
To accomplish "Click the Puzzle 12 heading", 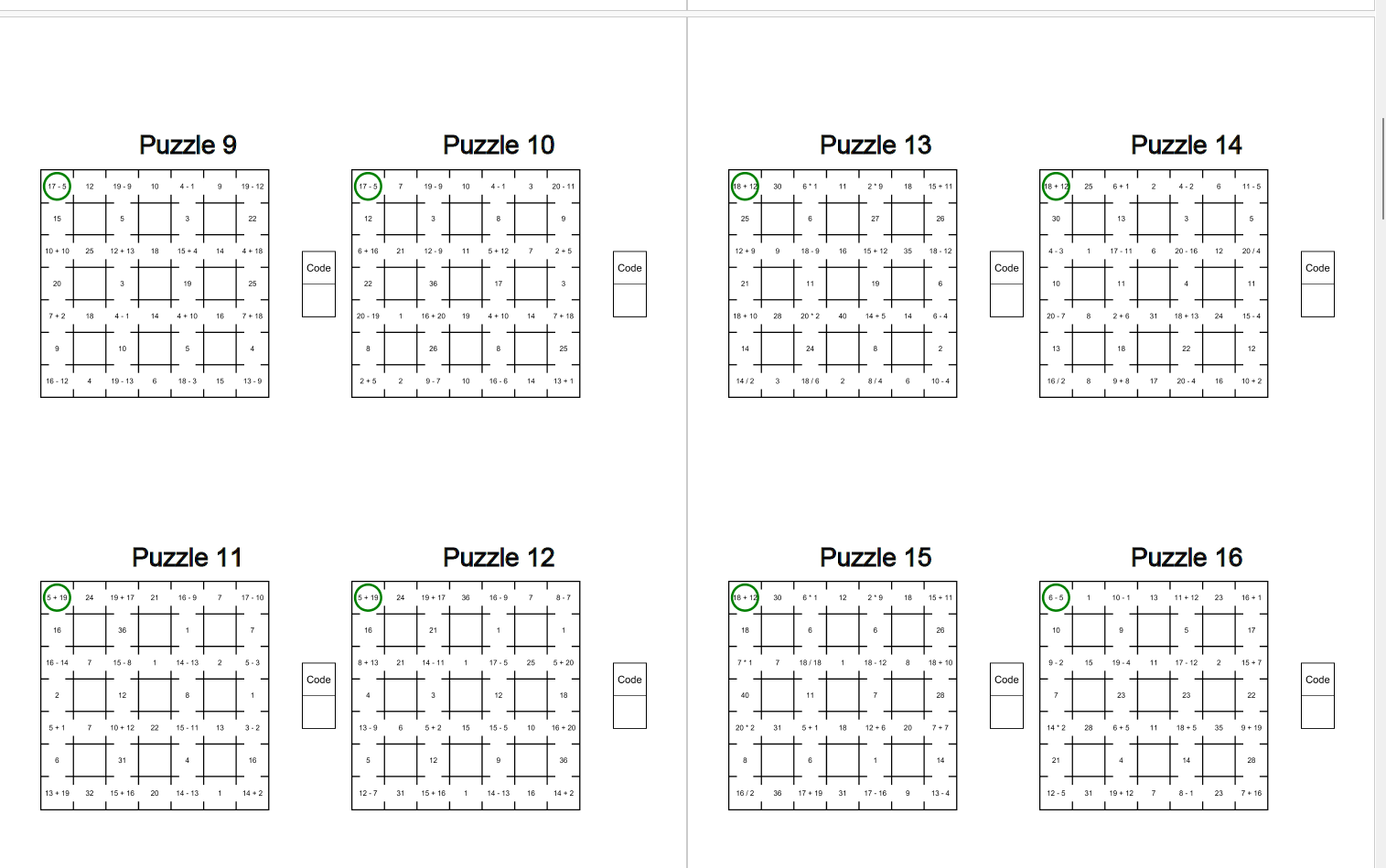I will pos(499,557).
